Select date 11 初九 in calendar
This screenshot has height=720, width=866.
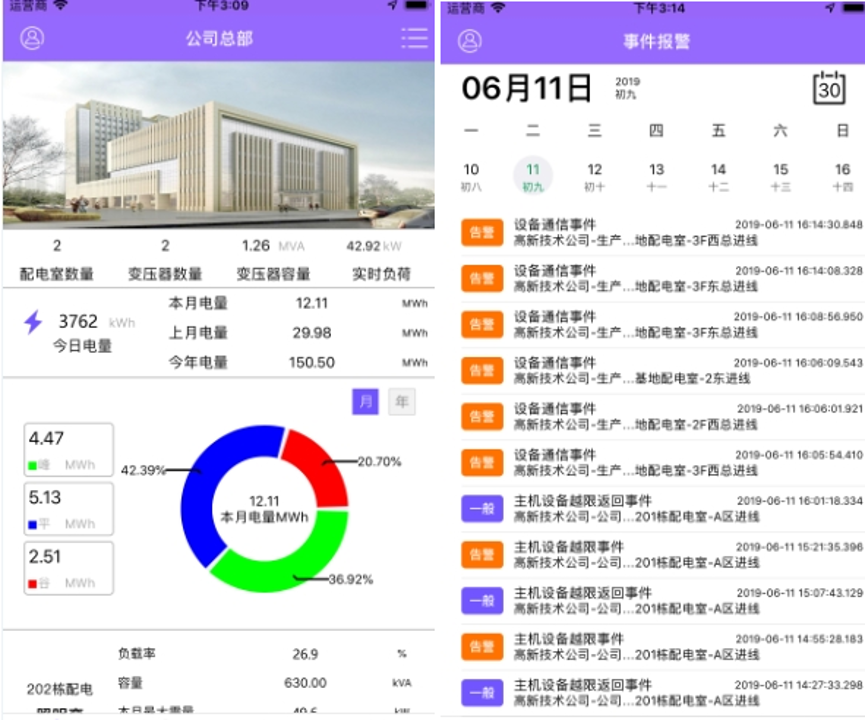point(533,176)
